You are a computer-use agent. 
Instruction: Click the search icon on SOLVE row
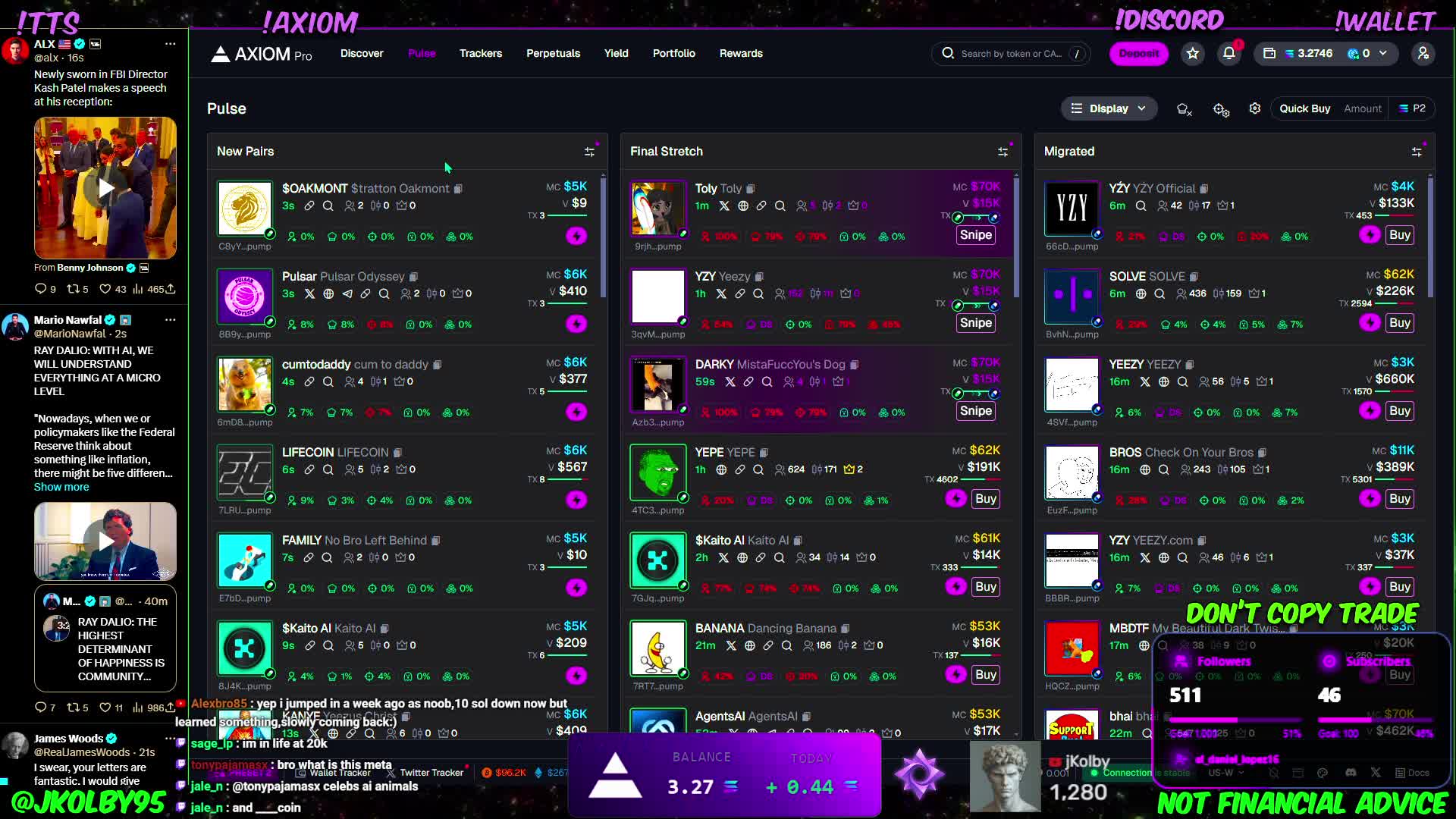pyautogui.click(x=1159, y=293)
